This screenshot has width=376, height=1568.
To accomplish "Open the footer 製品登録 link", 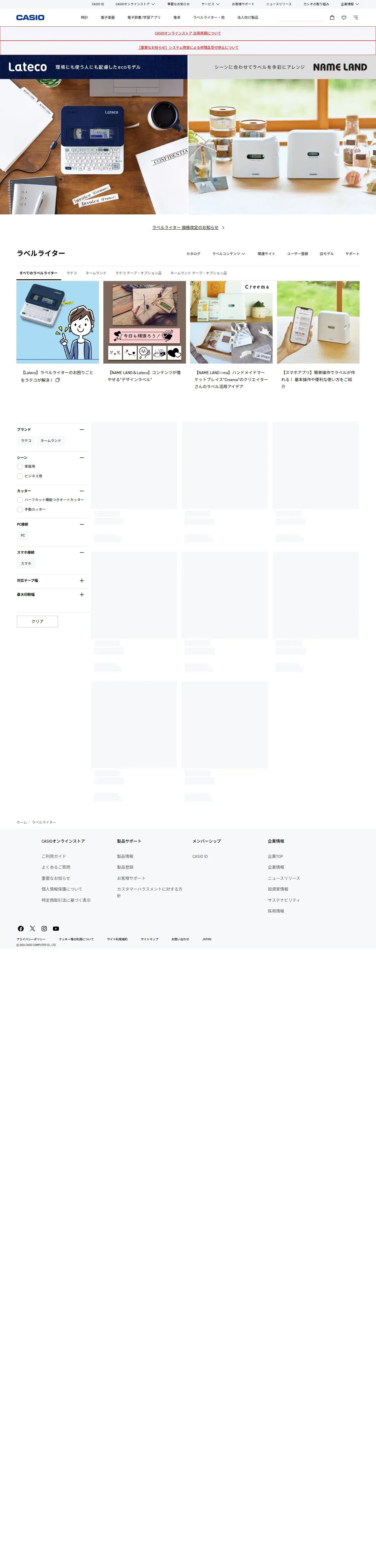I will point(125,868).
